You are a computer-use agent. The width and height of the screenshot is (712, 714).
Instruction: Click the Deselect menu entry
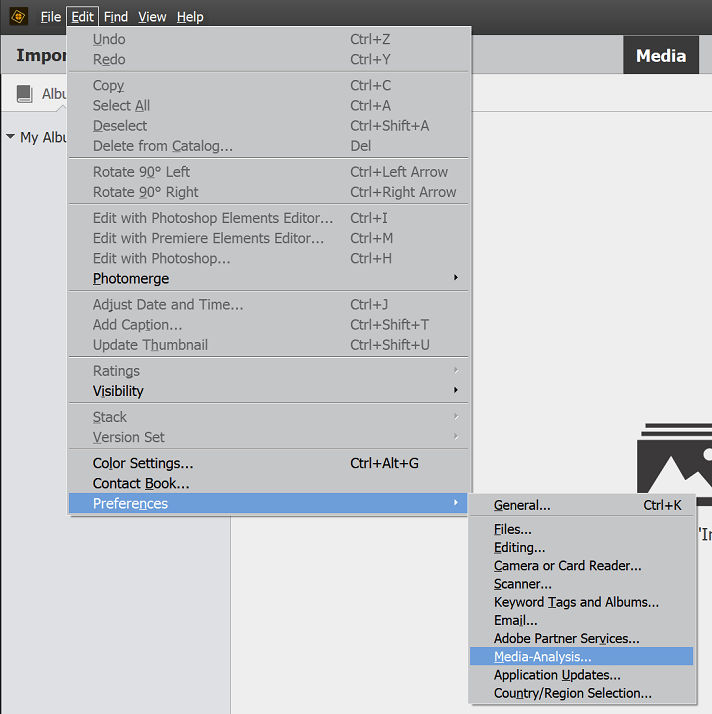[x=268, y=125]
